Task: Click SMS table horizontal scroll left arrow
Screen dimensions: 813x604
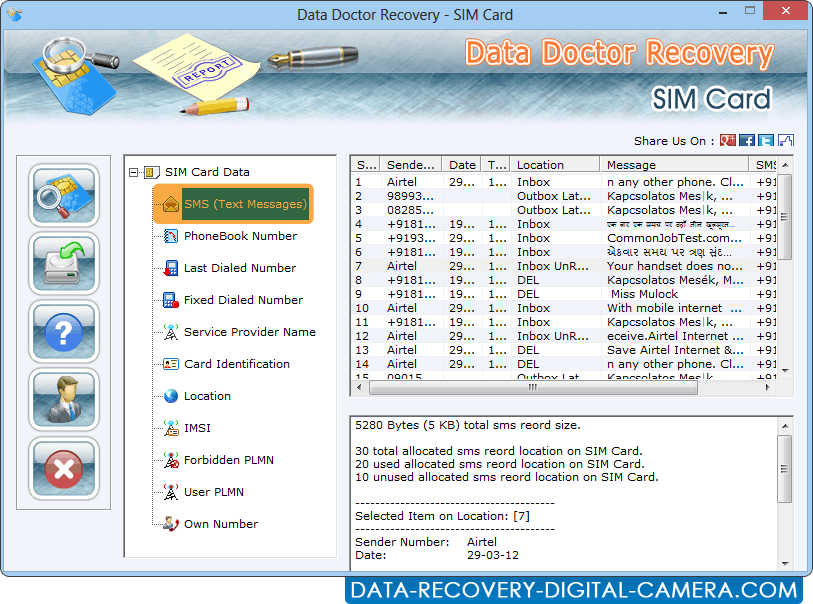Action: [x=359, y=388]
